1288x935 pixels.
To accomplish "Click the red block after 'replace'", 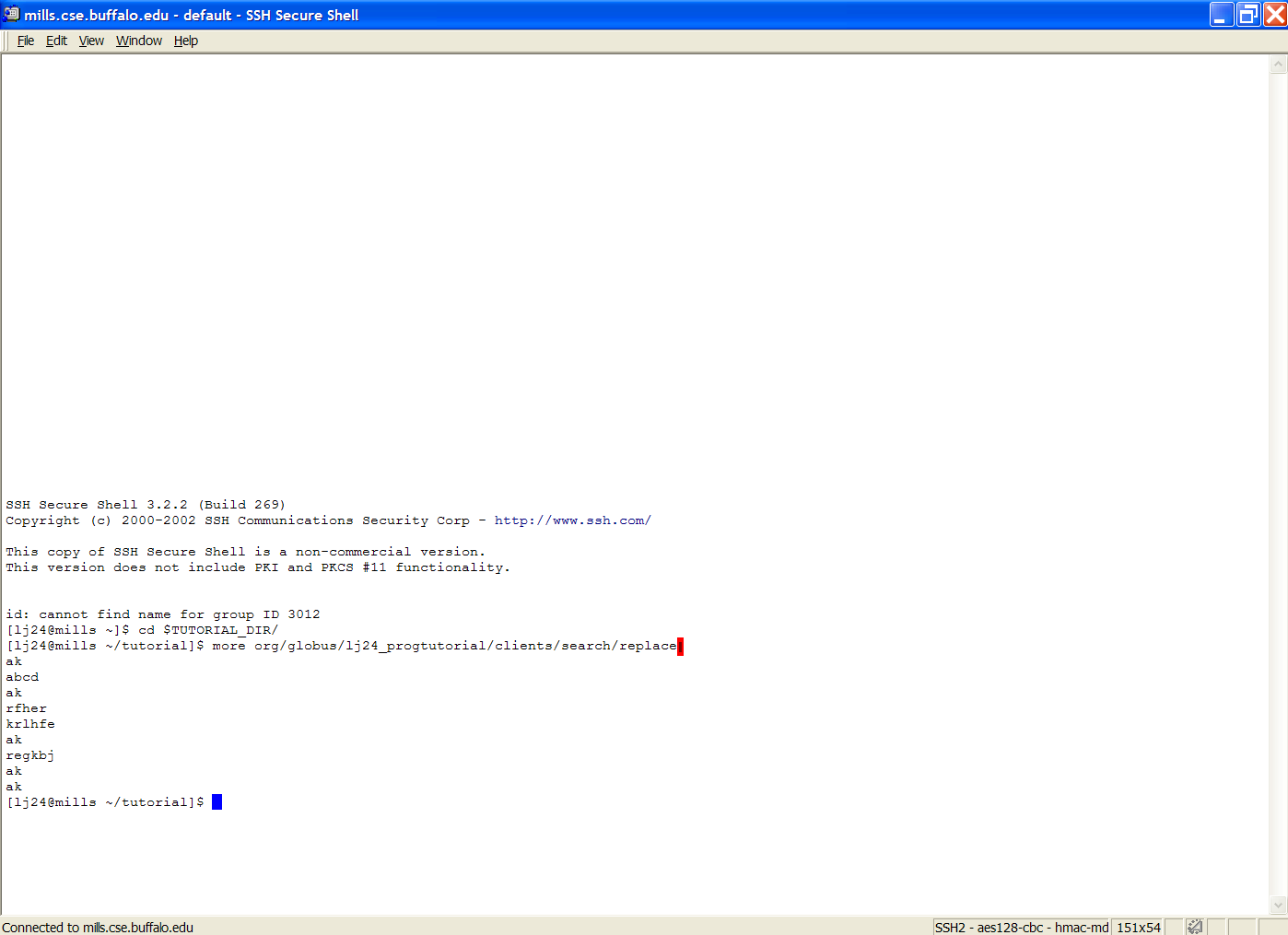I will [x=680, y=646].
